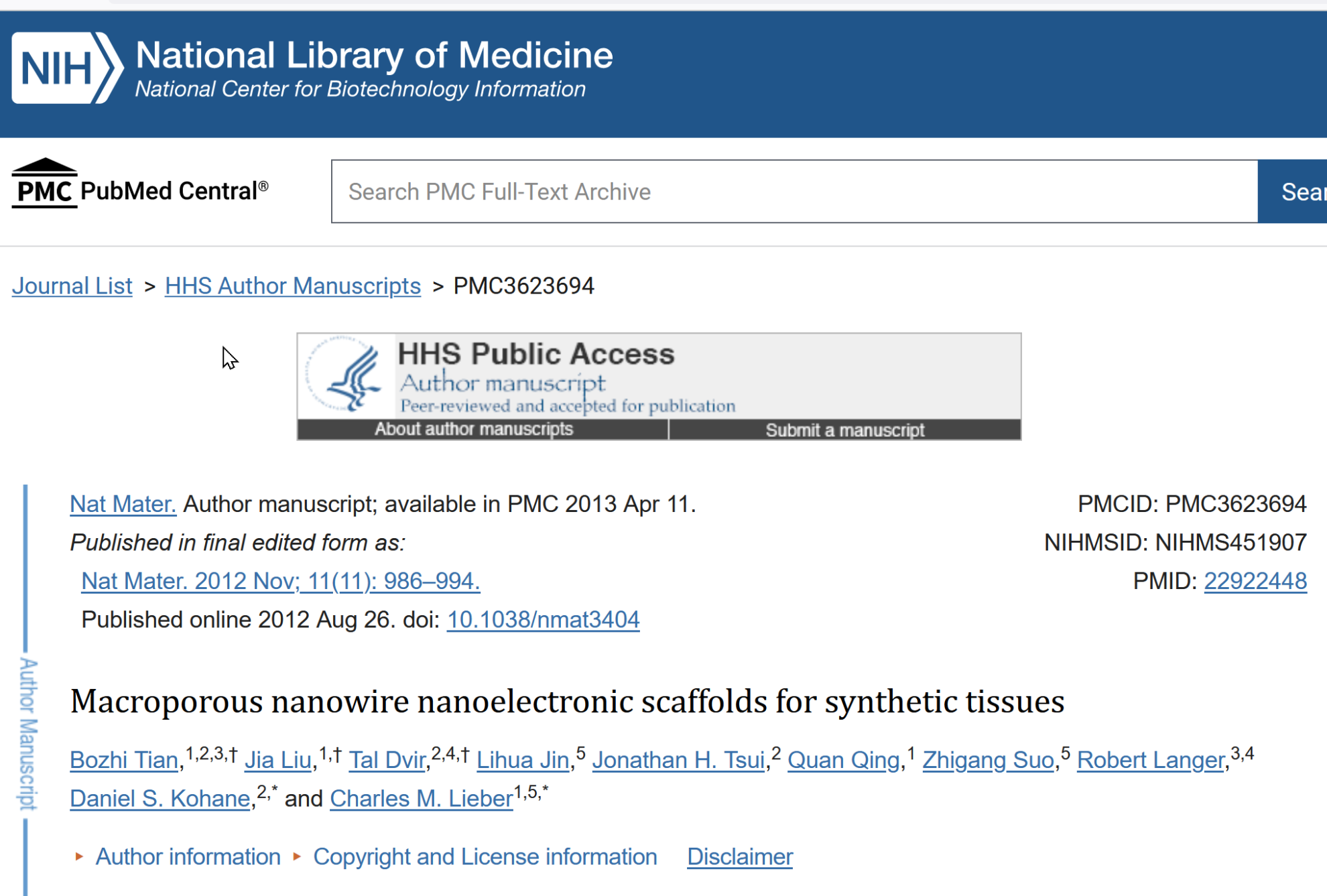1327x896 pixels.
Task: Open Submit a manuscript tab
Action: 844,430
